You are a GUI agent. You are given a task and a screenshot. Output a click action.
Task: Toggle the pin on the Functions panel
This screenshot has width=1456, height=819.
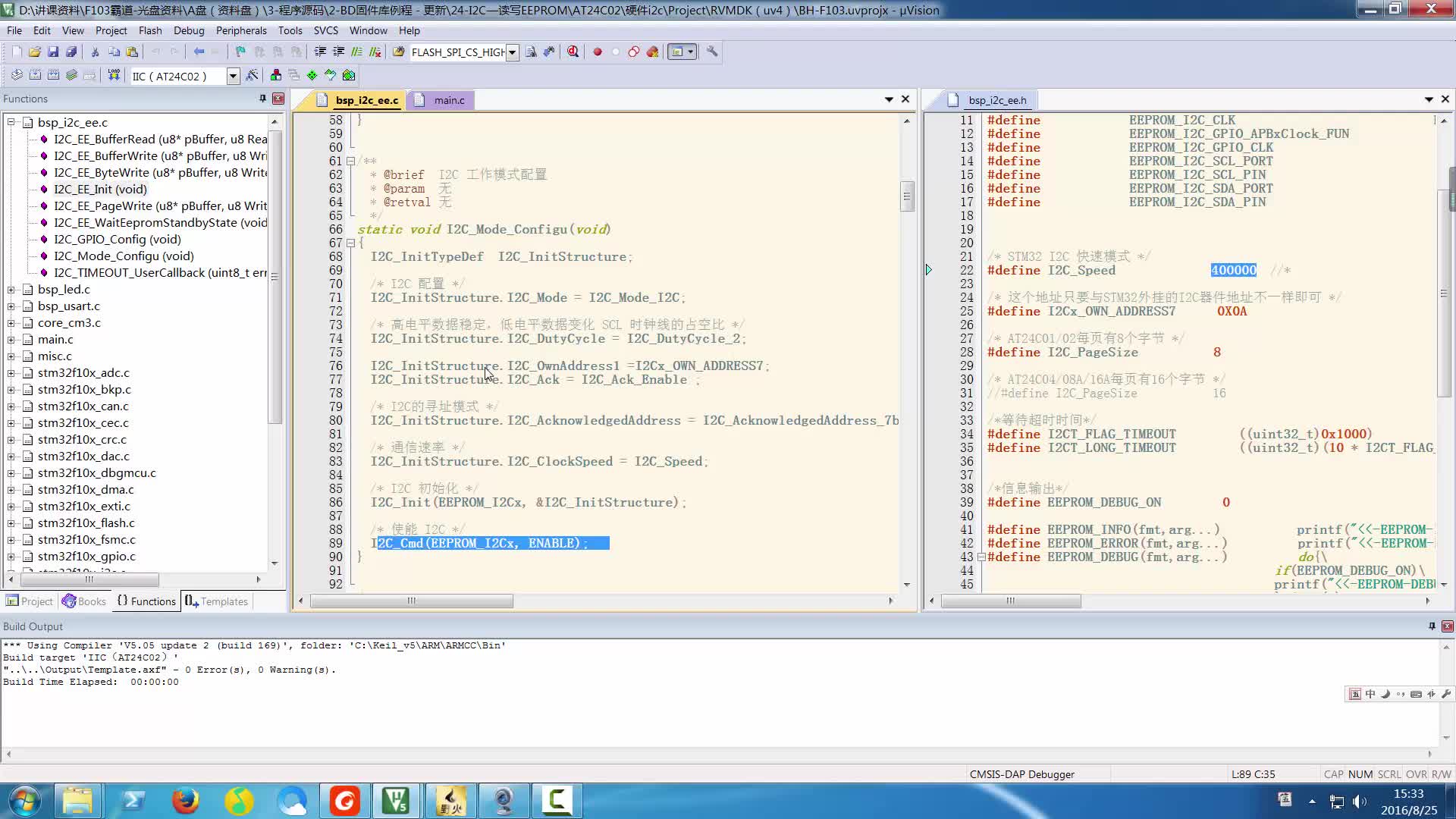pos(262,99)
